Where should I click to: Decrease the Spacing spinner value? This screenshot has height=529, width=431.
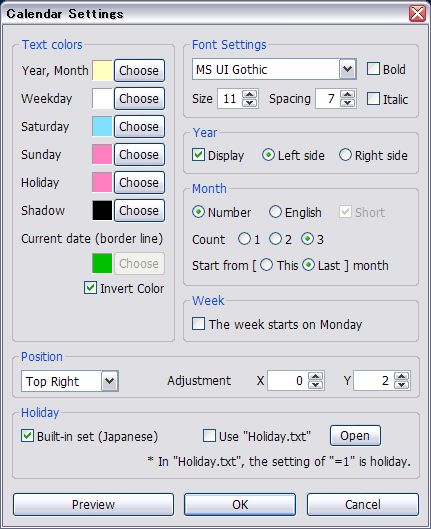(348, 103)
